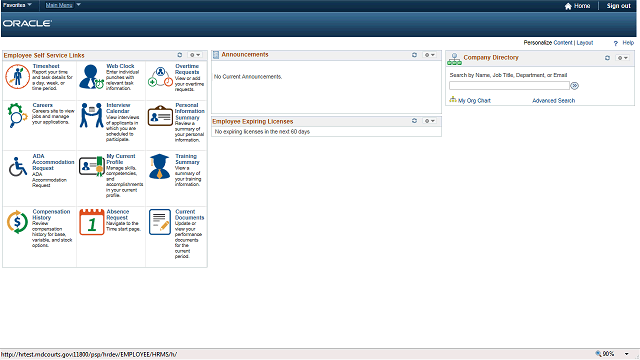The height and width of the screenshot is (360, 640).
Task: Open the zoom level dropdown arrow
Action: (627, 354)
